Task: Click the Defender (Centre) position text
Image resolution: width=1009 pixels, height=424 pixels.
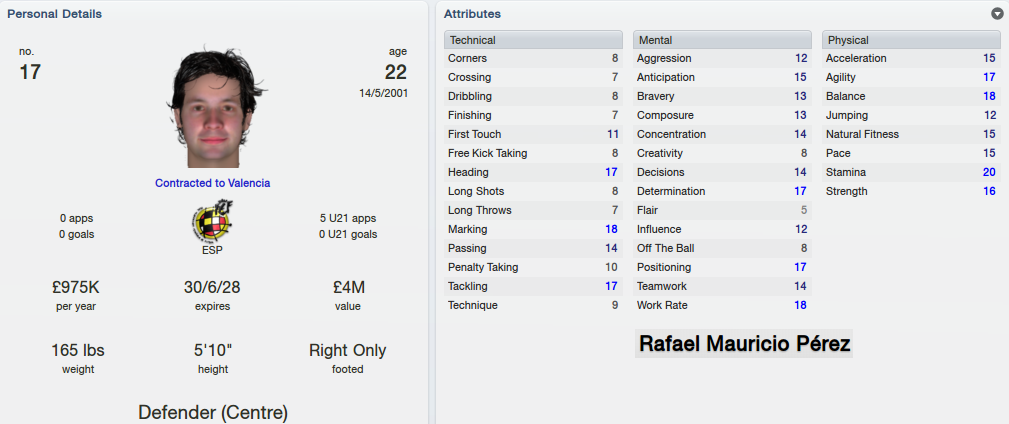Action: (x=213, y=412)
